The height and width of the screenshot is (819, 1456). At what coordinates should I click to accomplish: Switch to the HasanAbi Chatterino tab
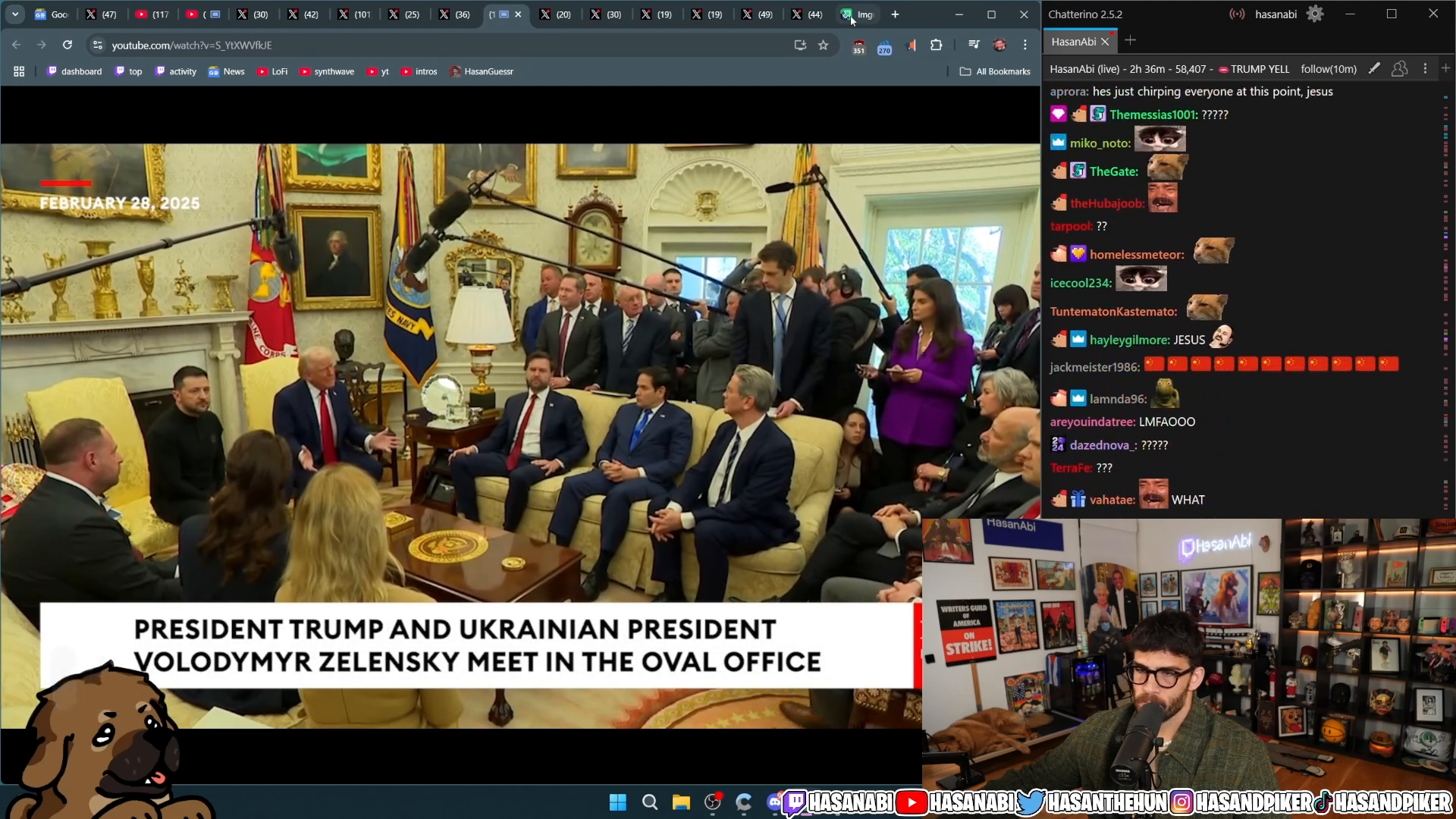click(1073, 42)
